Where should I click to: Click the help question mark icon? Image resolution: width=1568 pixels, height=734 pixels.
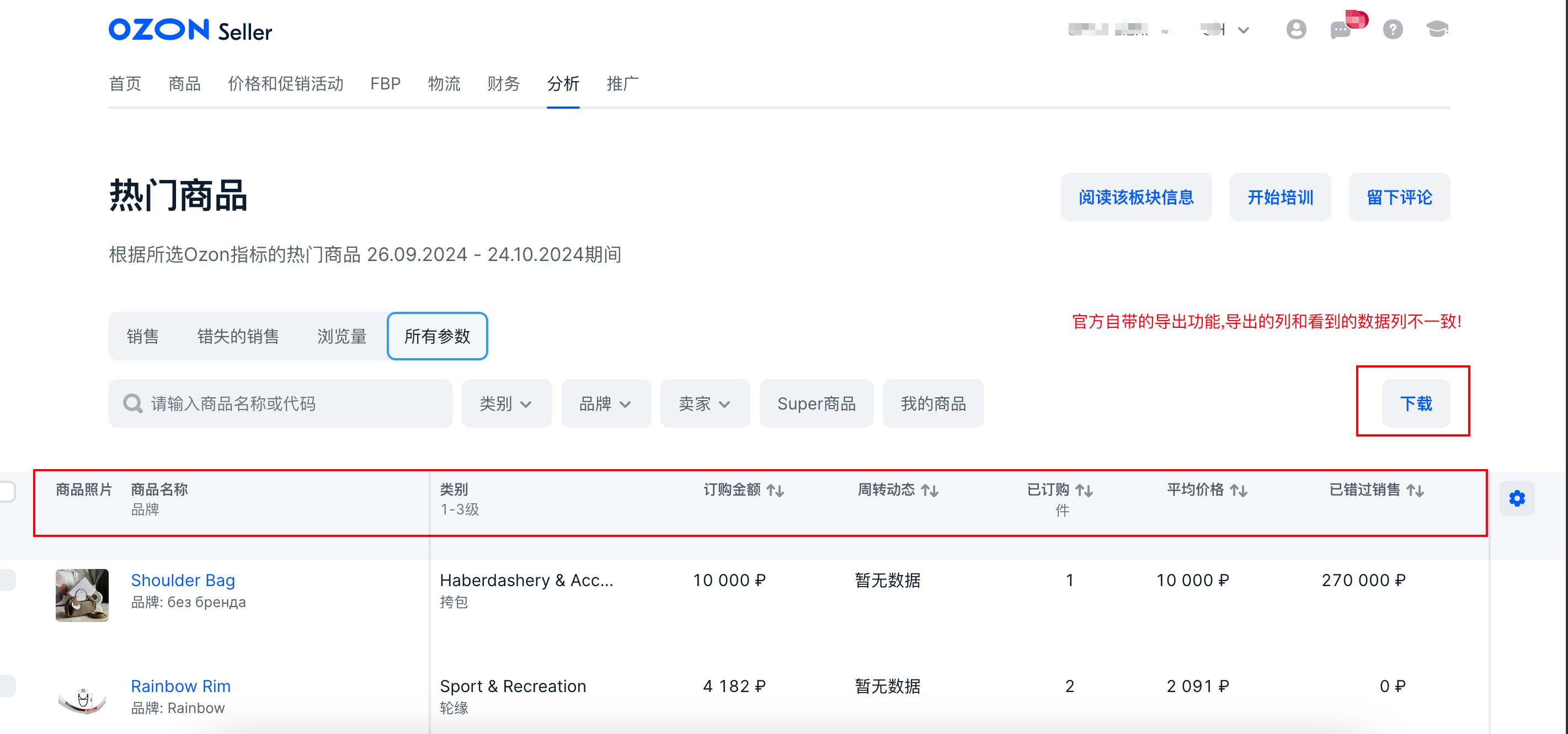(x=1393, y=29)
